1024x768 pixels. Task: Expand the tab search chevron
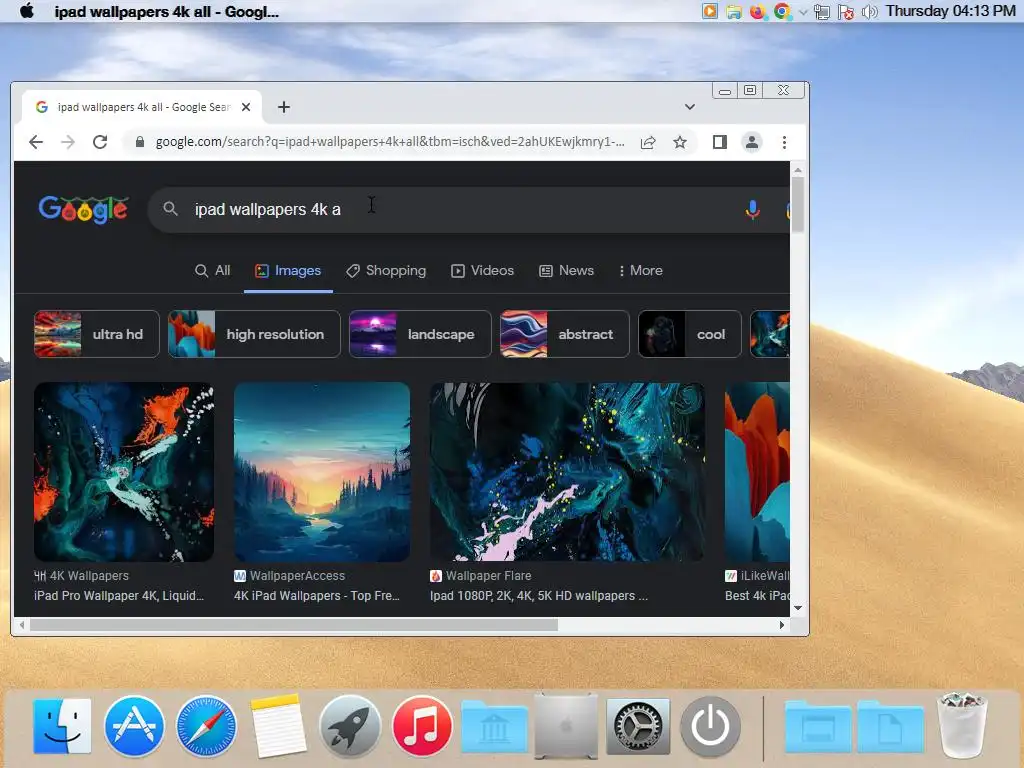[690, 107]
